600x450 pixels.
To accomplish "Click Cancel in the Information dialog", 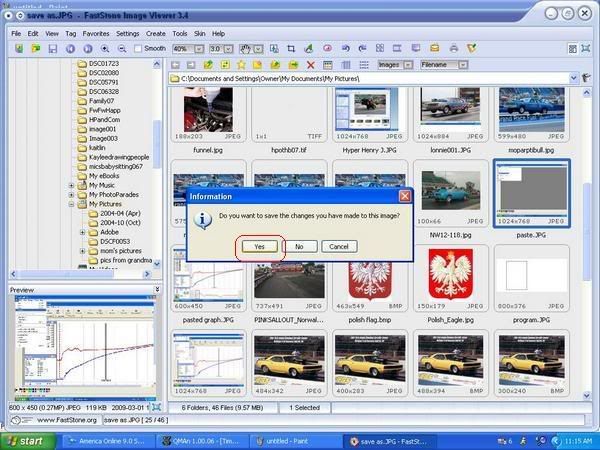I will [339, 247].
